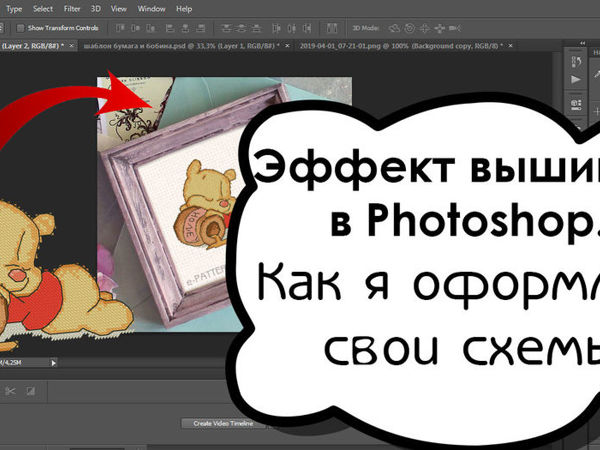The image size is (600, 450).
Task: Click Distribute top edges icon
Action: click(226, 28)
